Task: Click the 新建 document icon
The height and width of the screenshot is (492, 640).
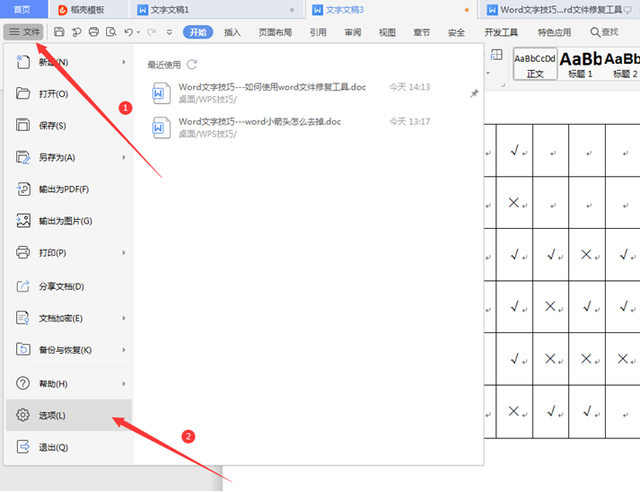Action: [23, 62]
